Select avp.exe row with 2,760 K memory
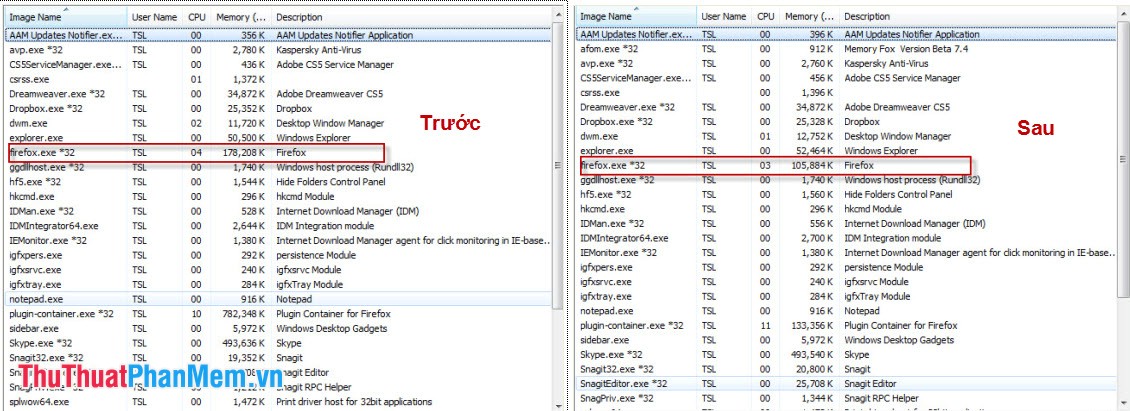 (847, 63)
